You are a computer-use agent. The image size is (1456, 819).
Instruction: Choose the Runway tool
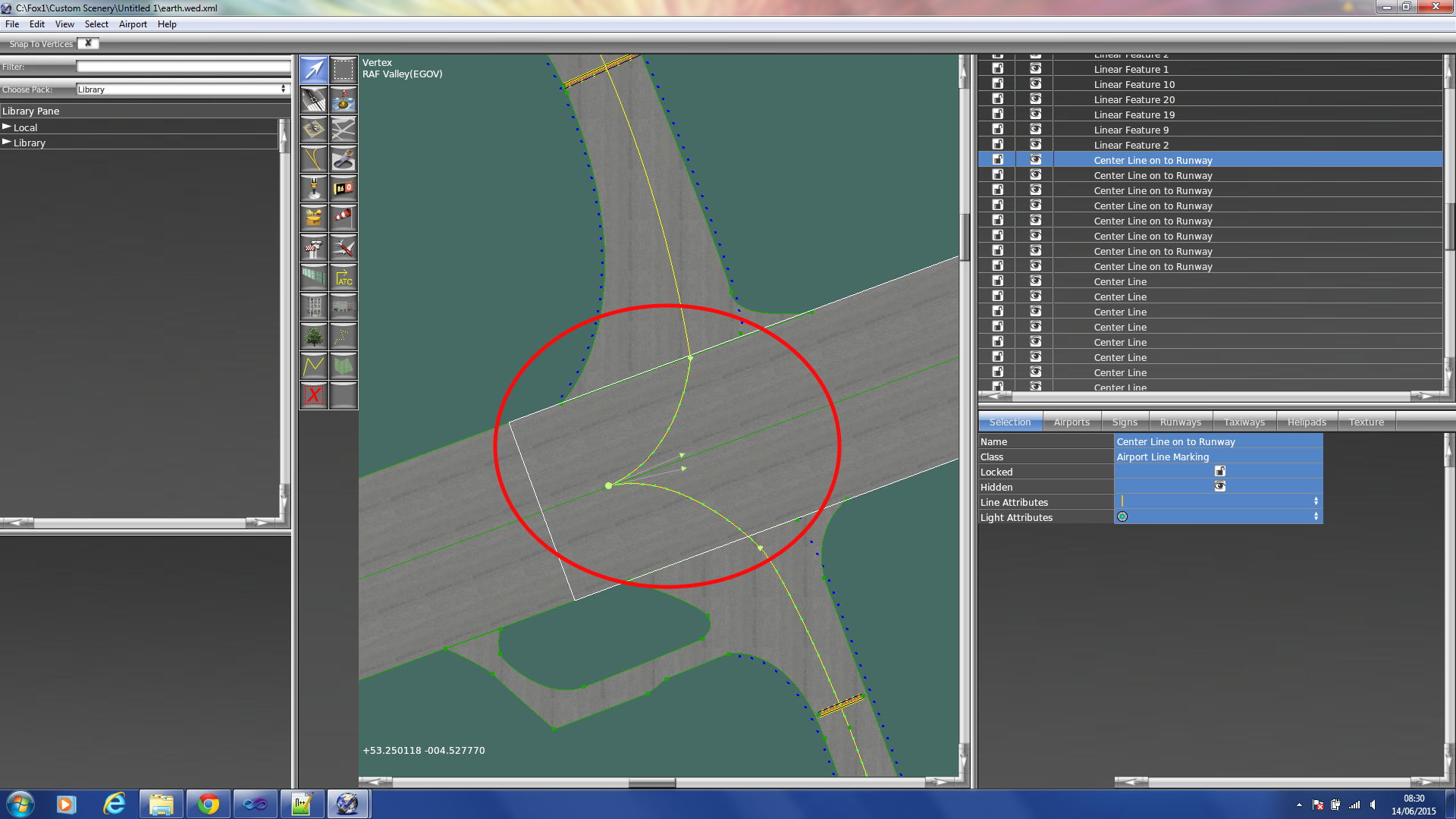tap(313, 99)
